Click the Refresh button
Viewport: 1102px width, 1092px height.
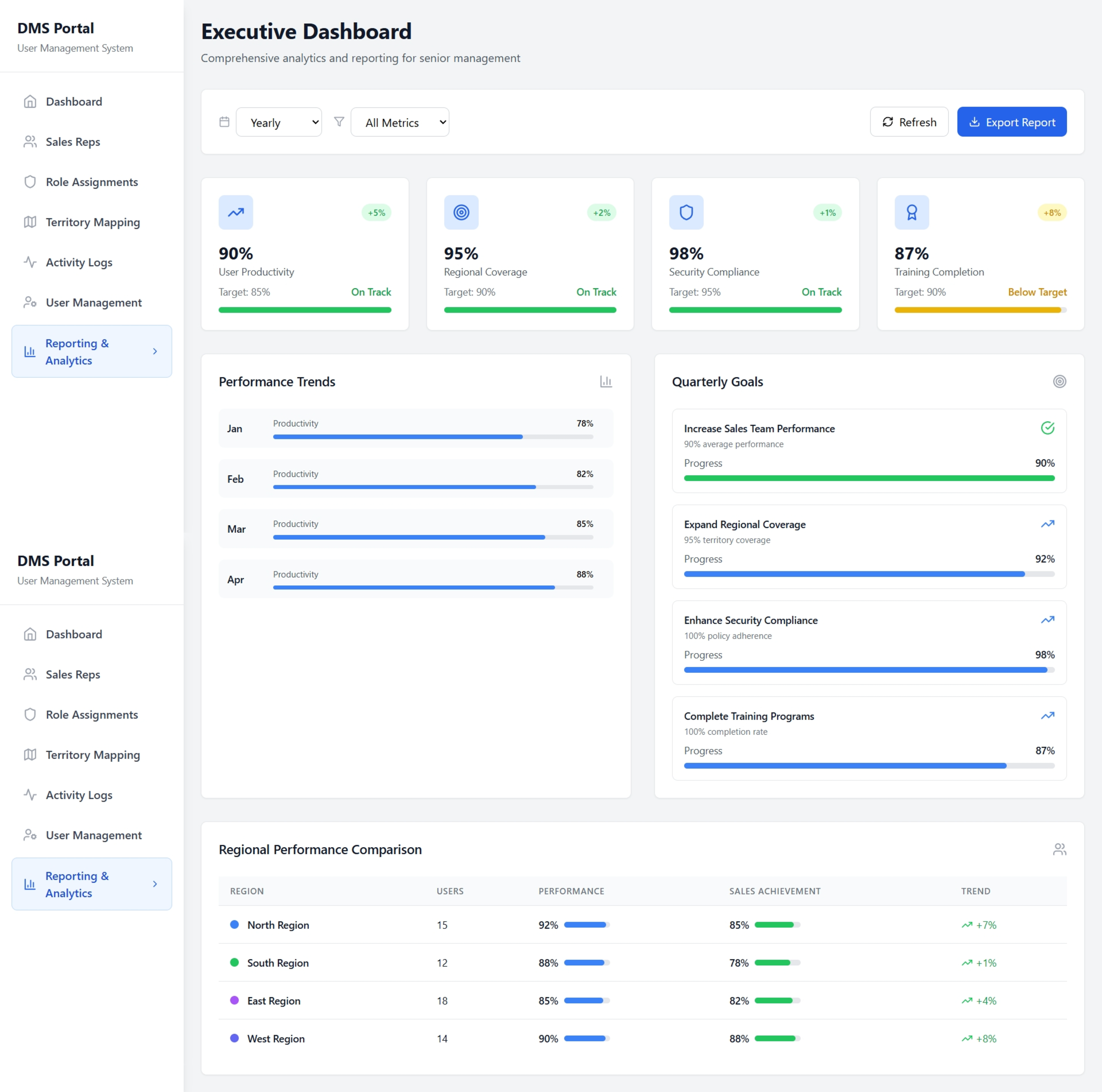click(909, 122)
